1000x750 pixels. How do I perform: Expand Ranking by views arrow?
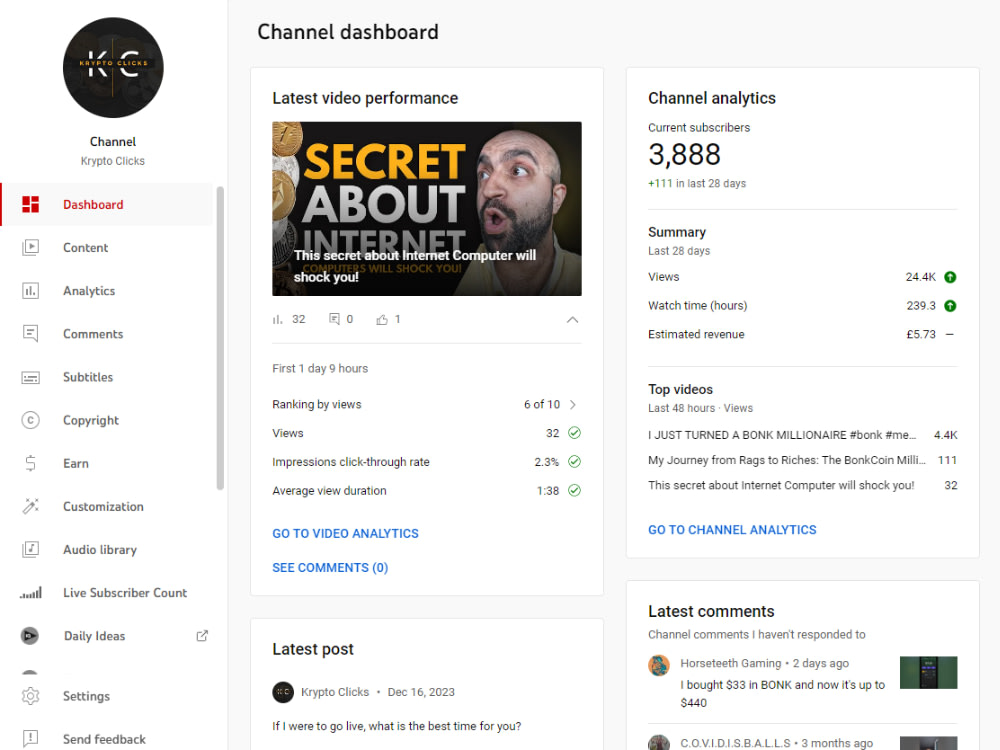coord(573,404)
